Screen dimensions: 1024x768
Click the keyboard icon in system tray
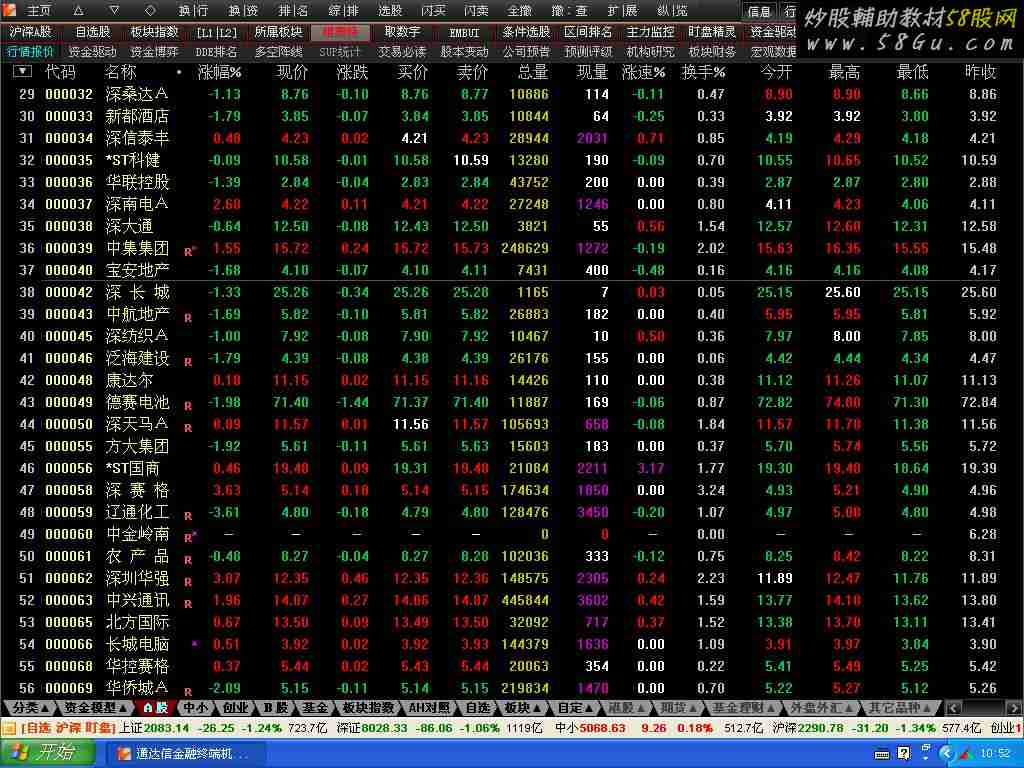[882, 754]
